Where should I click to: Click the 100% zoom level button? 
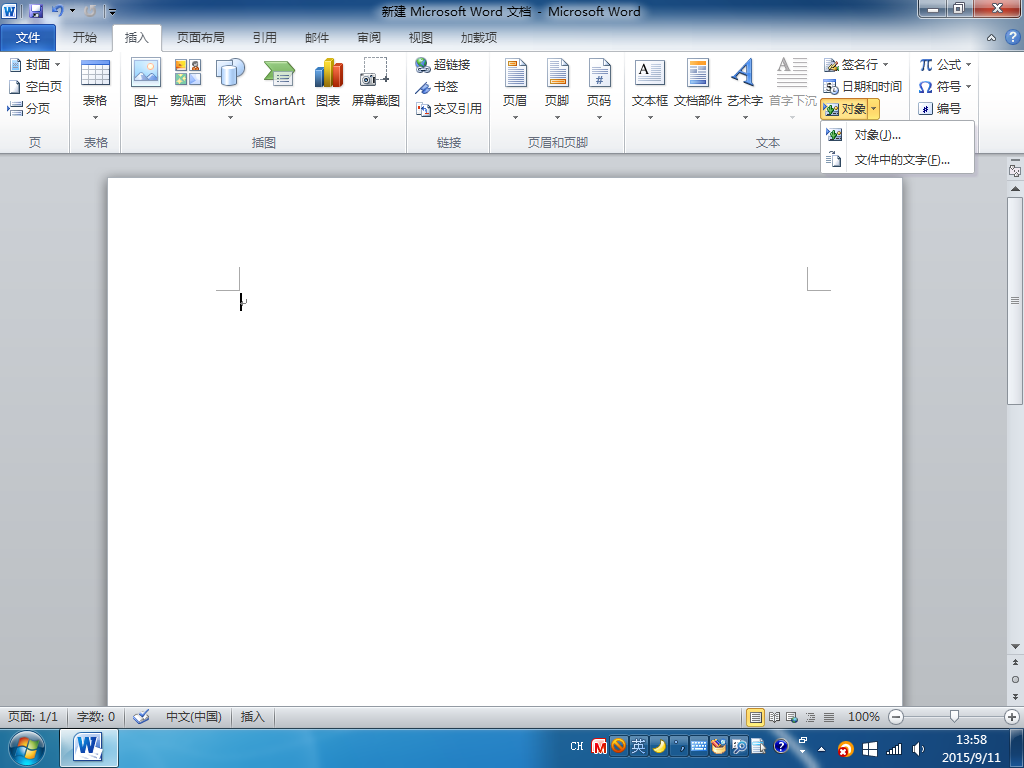pyautogui.click(x=863, y=717)
